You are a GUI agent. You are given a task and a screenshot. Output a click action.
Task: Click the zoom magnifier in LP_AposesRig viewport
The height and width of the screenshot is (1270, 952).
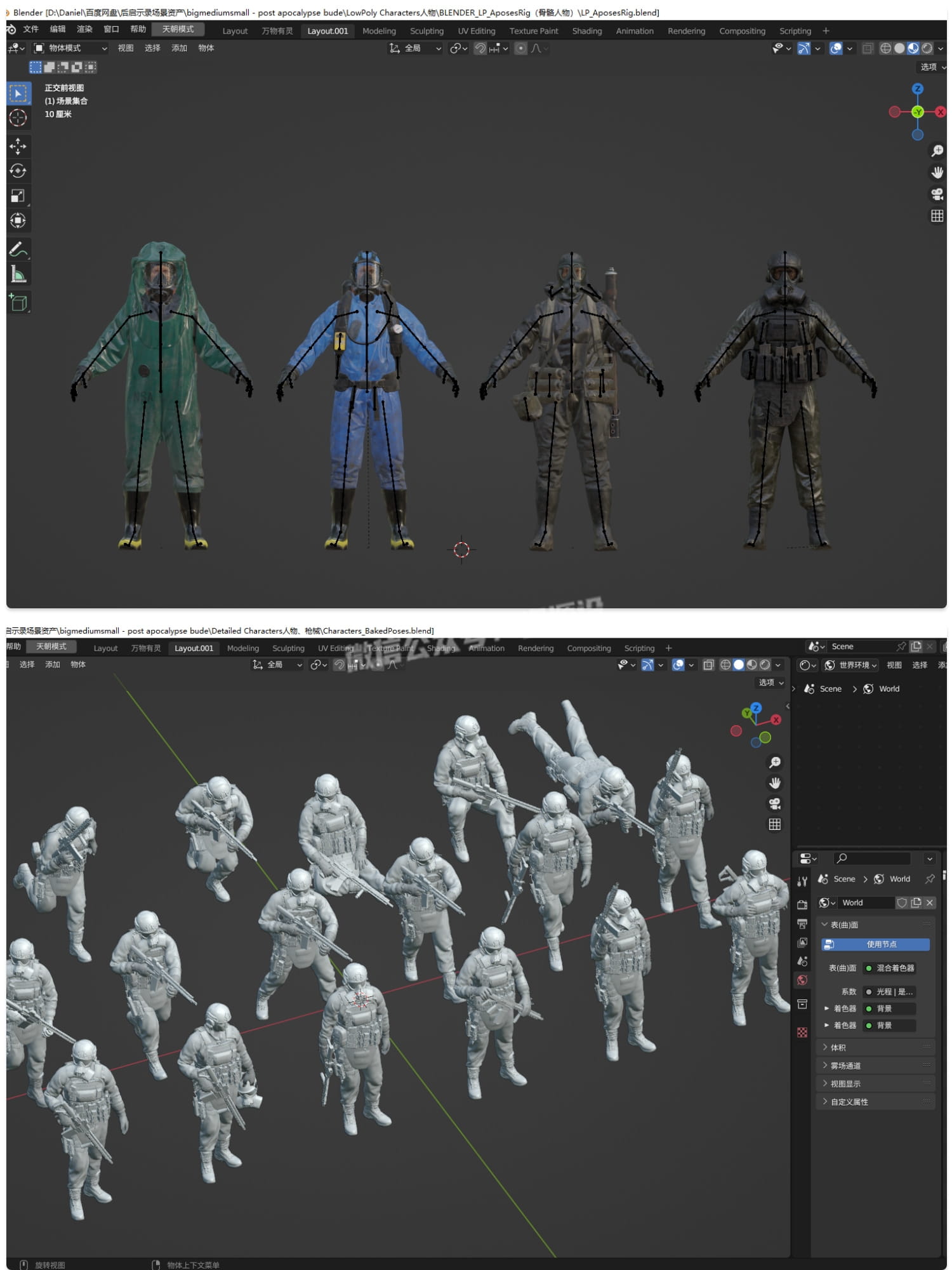(x=937, y=151)
